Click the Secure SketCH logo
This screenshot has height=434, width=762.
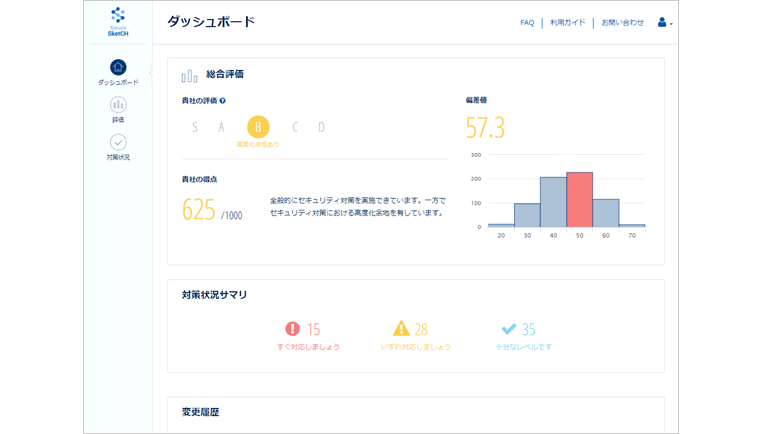click(118, 21)
